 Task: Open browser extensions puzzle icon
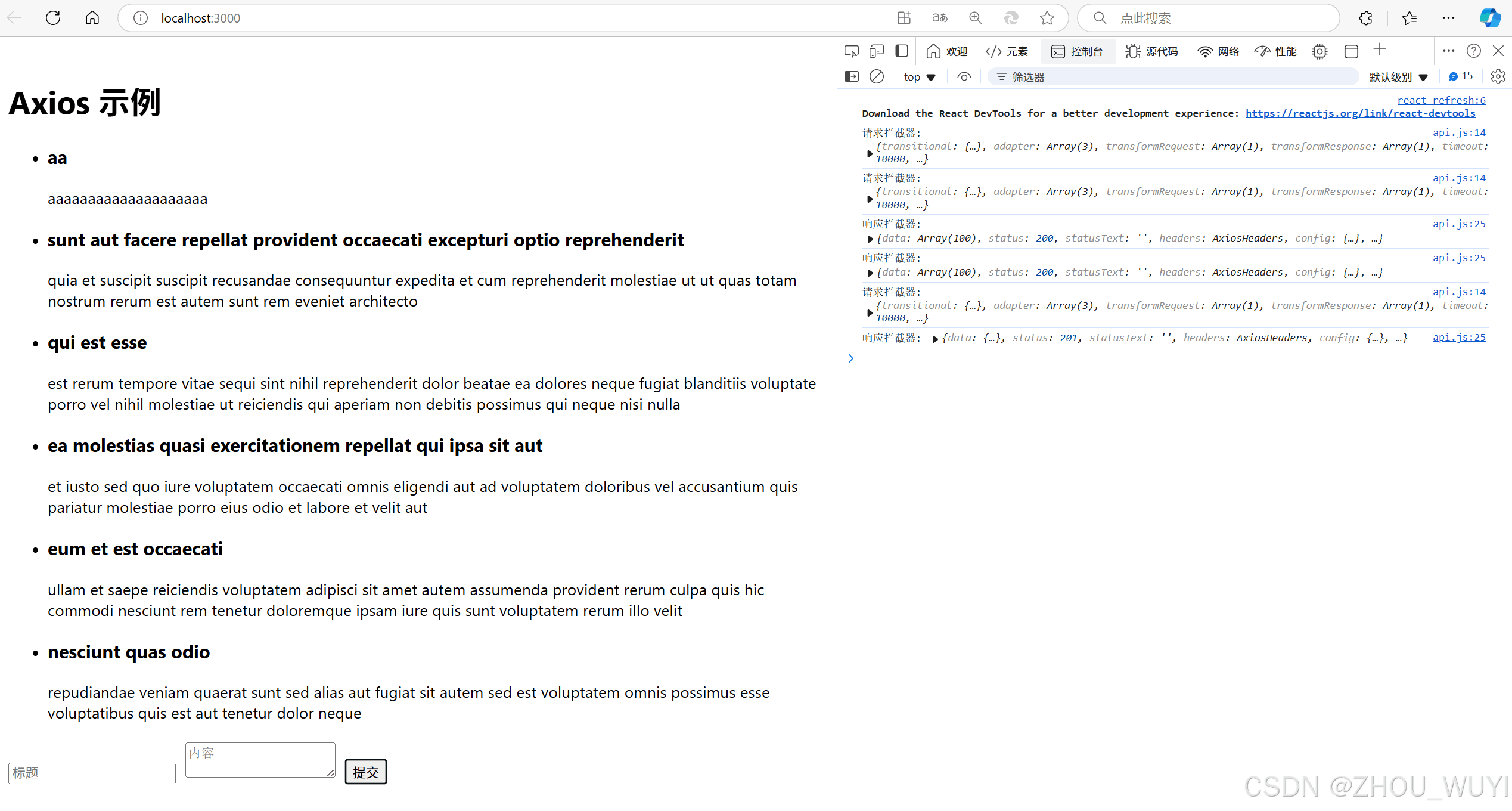click(x=1366, y=18)
